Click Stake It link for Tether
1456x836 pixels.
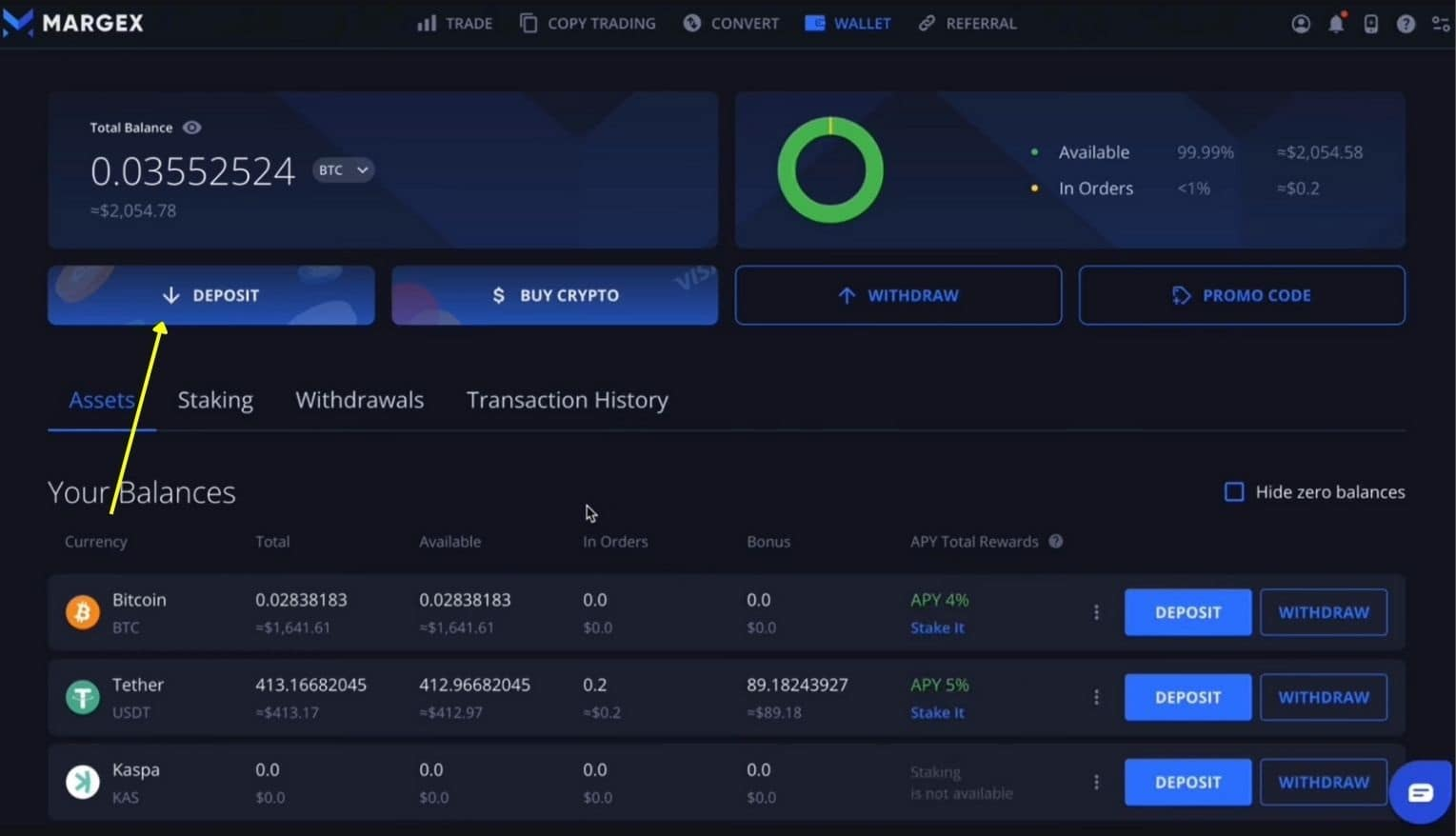(937, 712)
